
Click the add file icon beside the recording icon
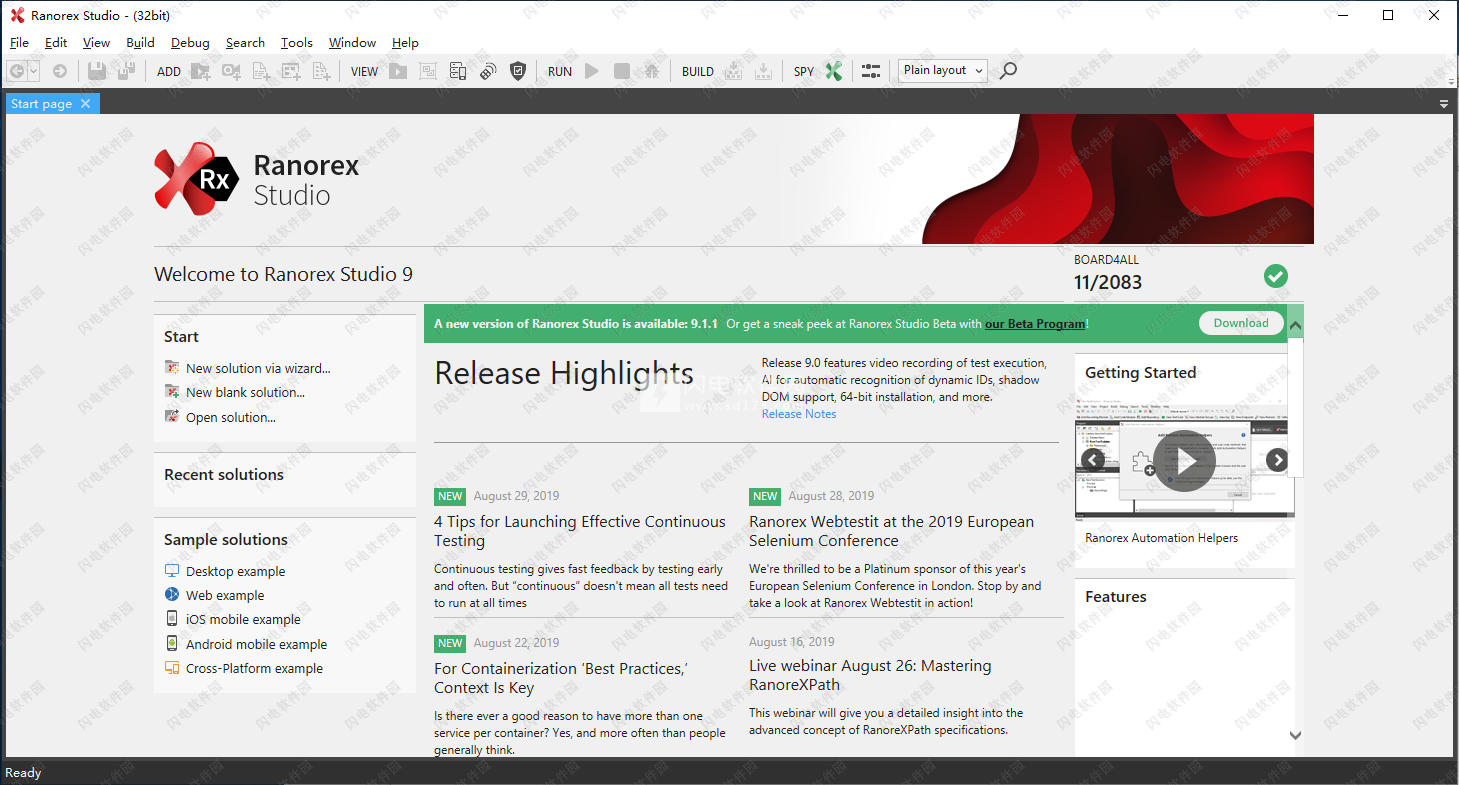coord(261,71)
